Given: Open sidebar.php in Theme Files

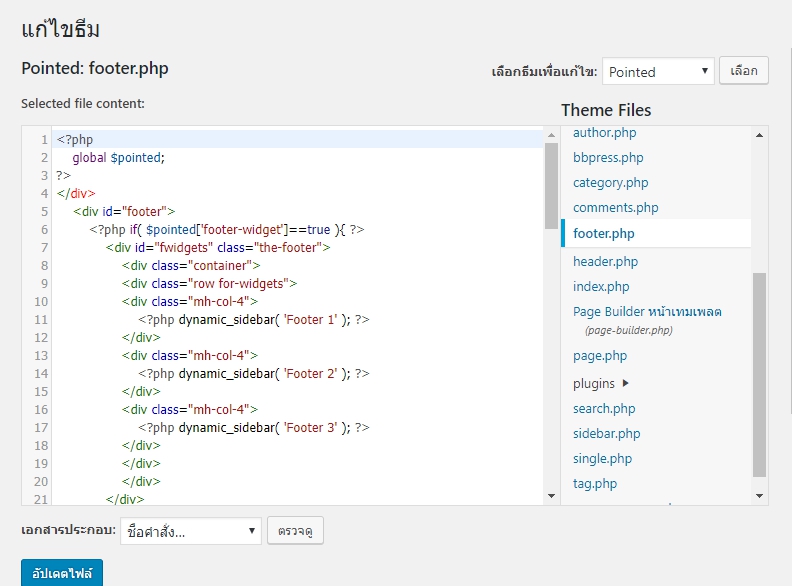Looking at the screenshot, I should (606, 433).
